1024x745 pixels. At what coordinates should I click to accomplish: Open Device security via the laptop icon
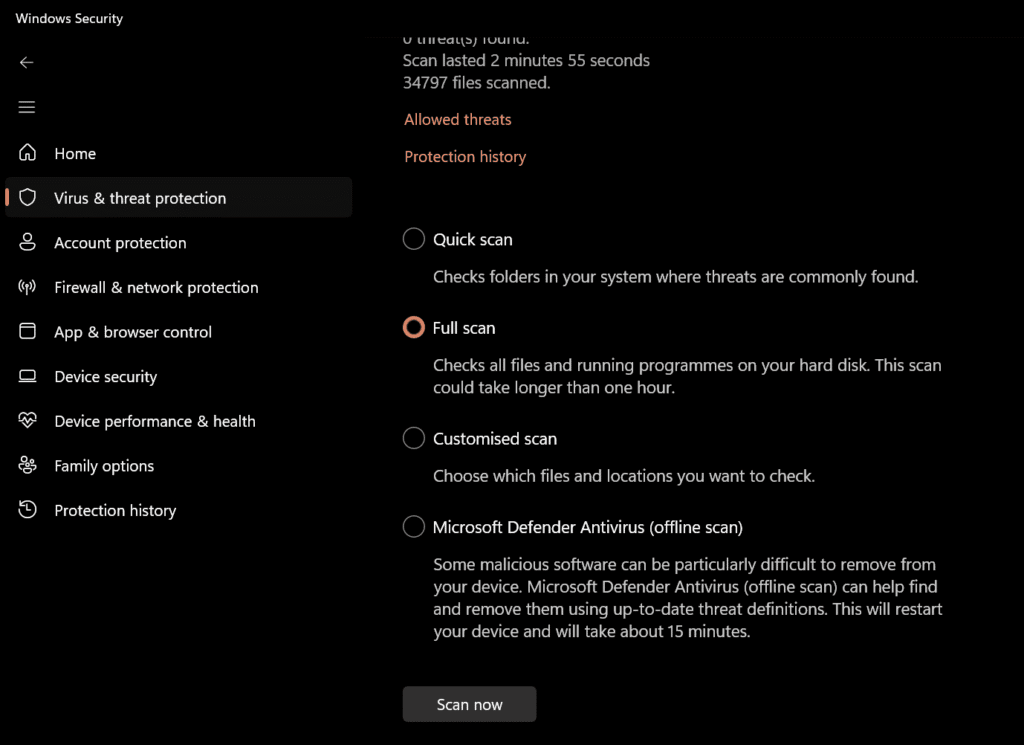tap(26, 376)
